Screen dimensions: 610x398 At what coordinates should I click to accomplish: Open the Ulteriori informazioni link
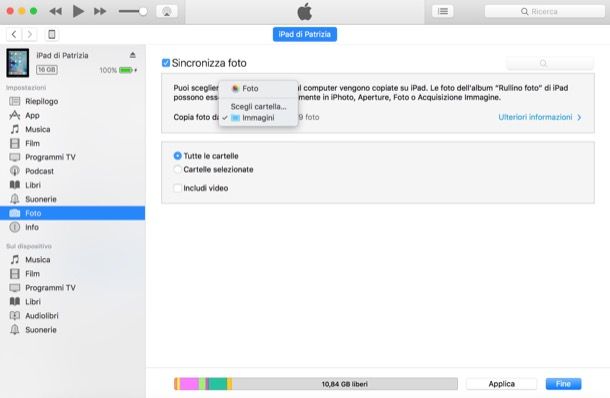pyautogui.click(x=540, y=117)
